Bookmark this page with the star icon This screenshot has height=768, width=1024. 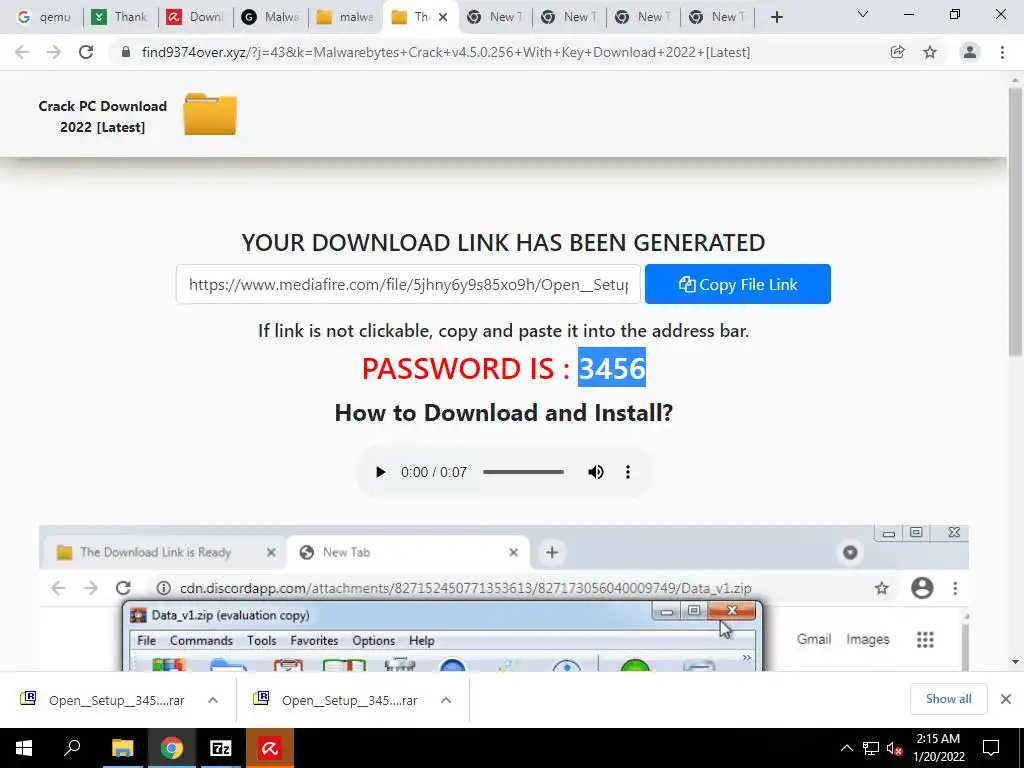pyautogui.click(x=930, y=52)
